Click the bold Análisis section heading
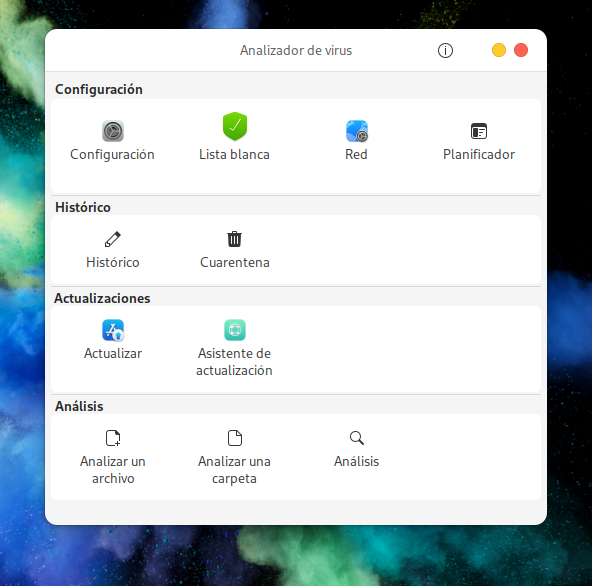 click(79, 406)
